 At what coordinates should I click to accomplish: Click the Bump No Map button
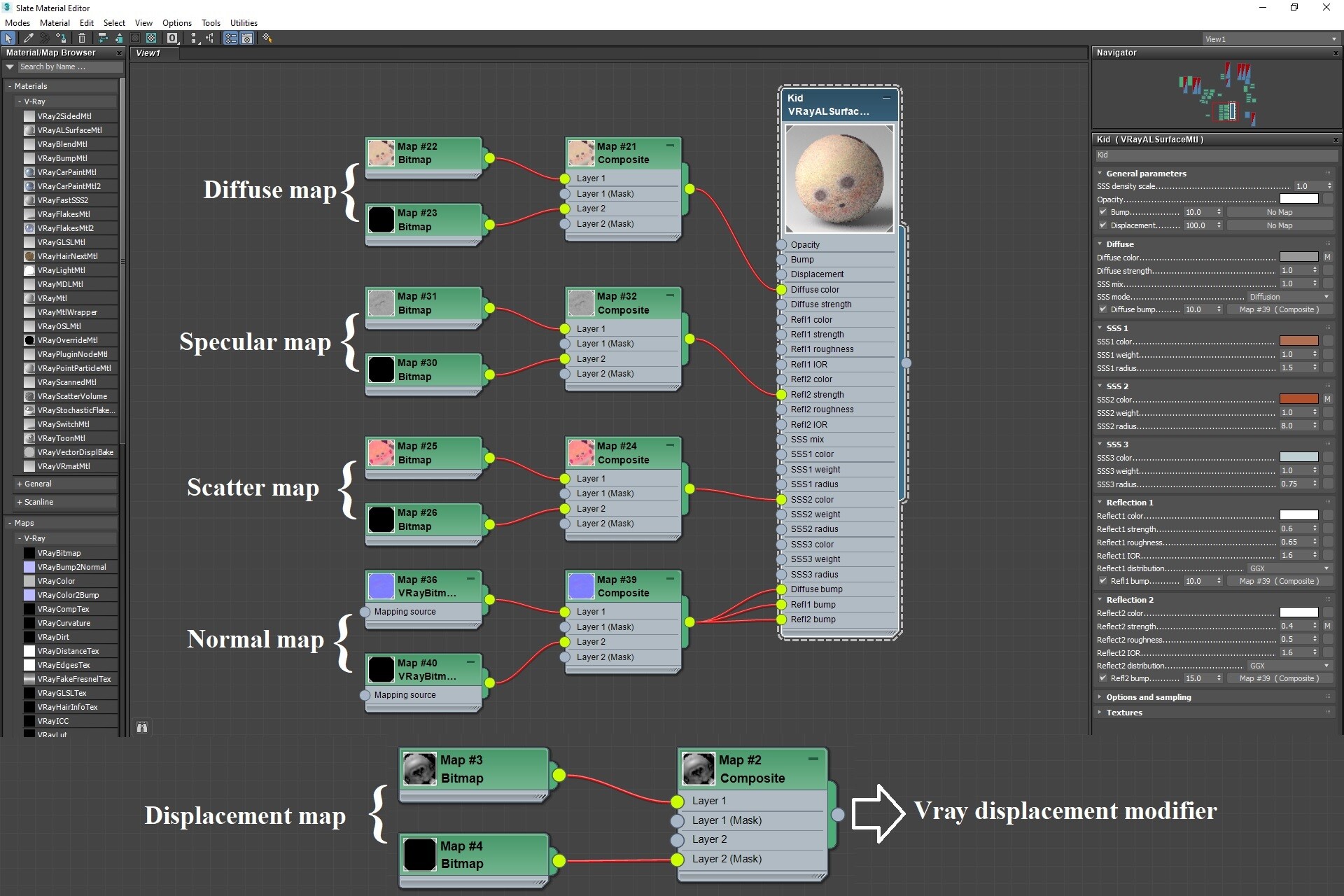coord(1279,212)
